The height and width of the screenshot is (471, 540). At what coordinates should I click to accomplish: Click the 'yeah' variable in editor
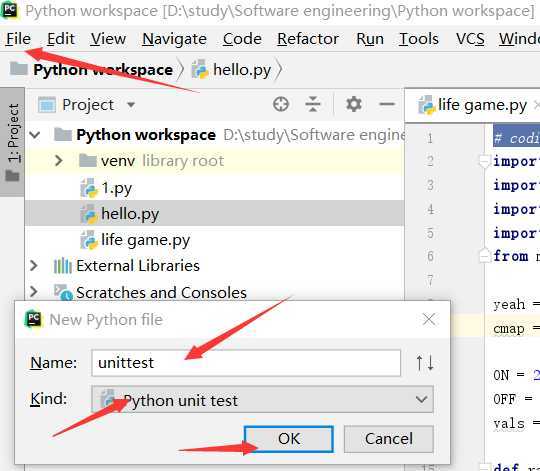(509, 305)
